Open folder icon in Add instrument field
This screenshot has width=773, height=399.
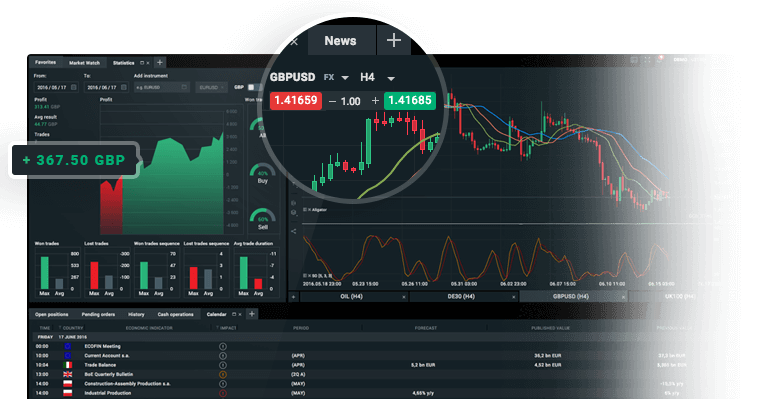184,87
